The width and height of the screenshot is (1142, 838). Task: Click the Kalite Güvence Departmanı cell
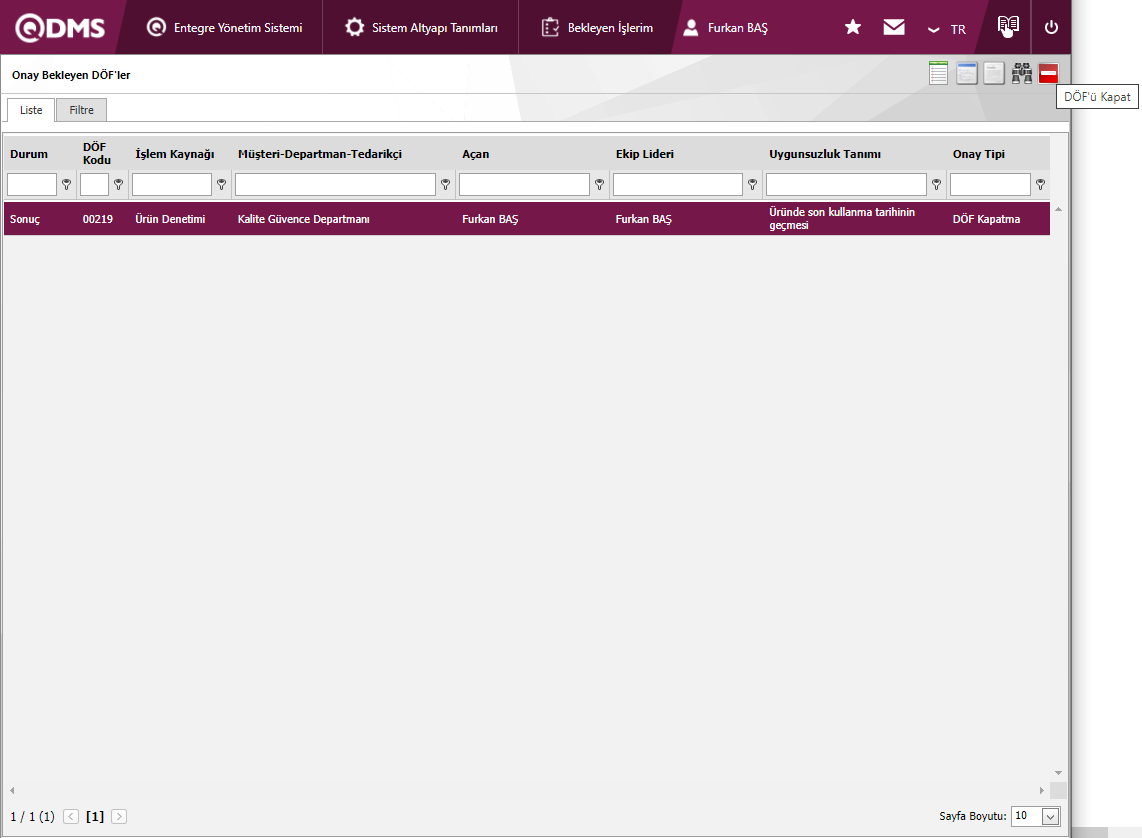click(304, 219)
